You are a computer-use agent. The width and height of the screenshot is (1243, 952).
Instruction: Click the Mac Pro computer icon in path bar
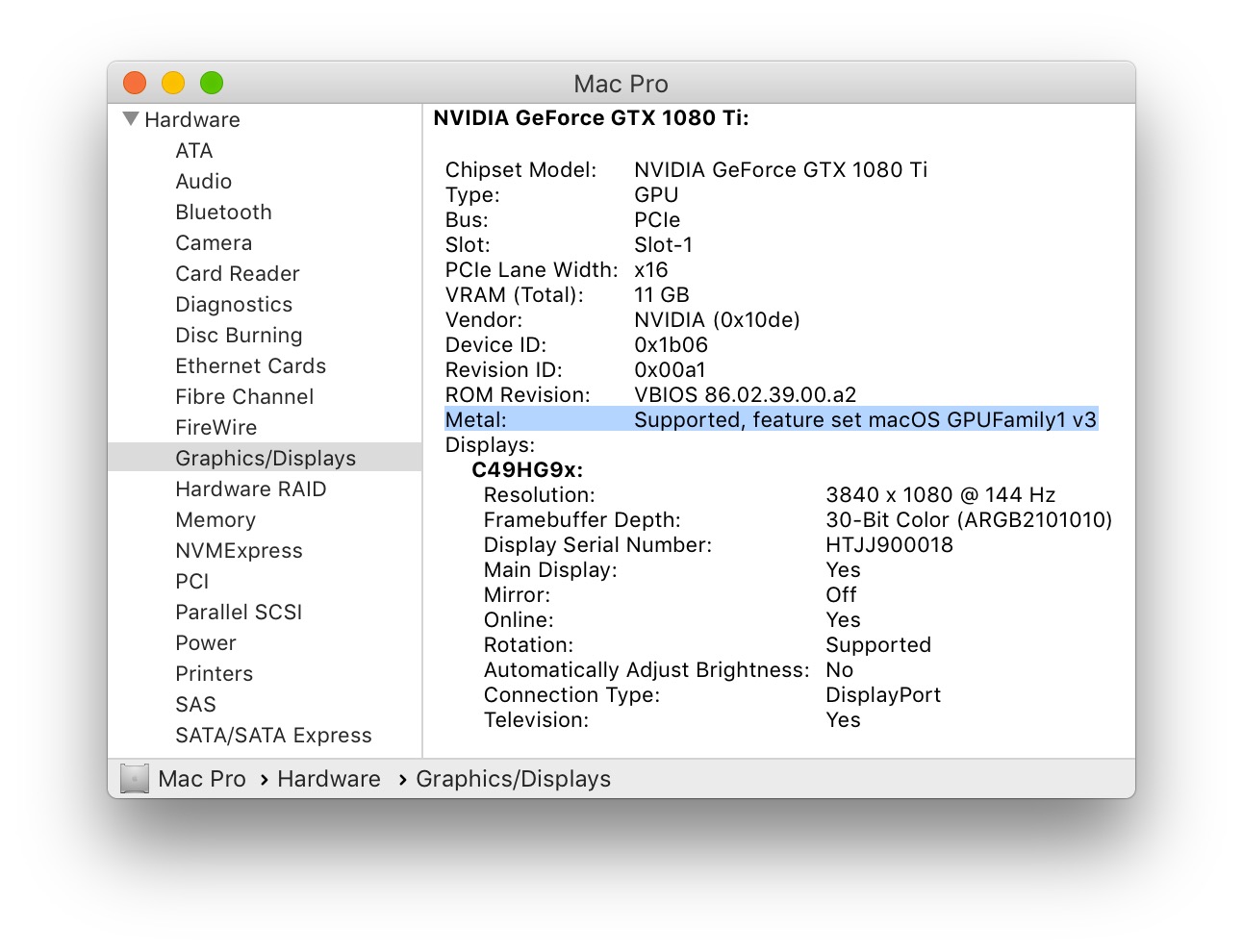click(x=135, y=778)
